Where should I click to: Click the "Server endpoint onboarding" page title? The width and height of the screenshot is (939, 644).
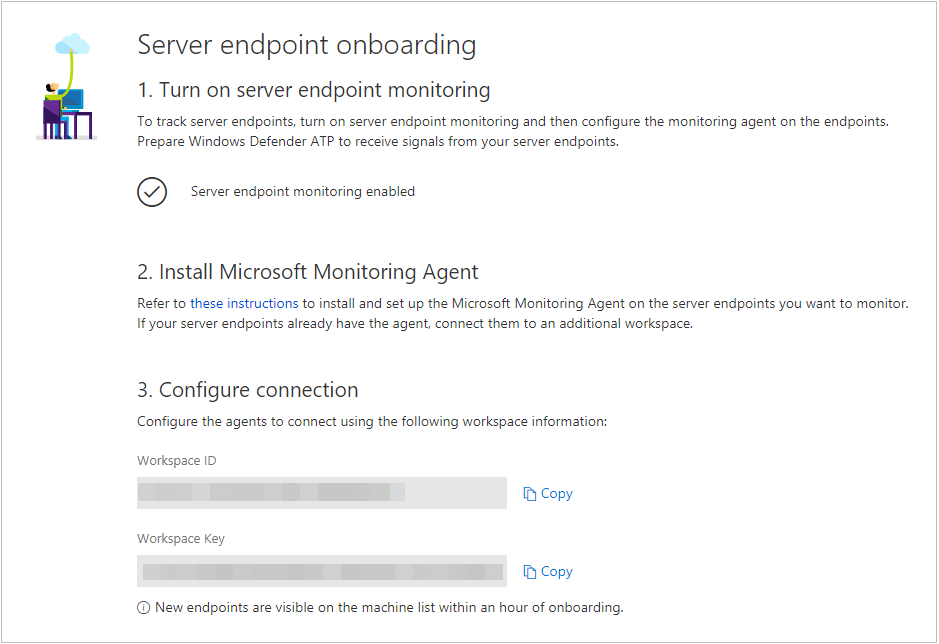click(306, 45)
